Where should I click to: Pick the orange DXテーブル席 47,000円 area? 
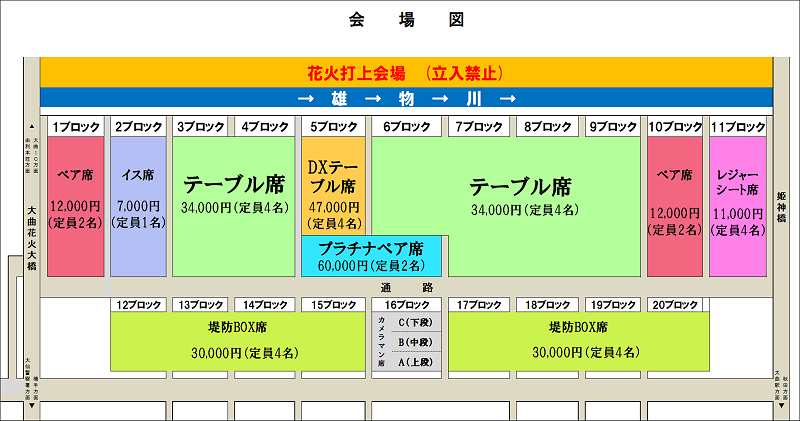[x=333, y=185]
